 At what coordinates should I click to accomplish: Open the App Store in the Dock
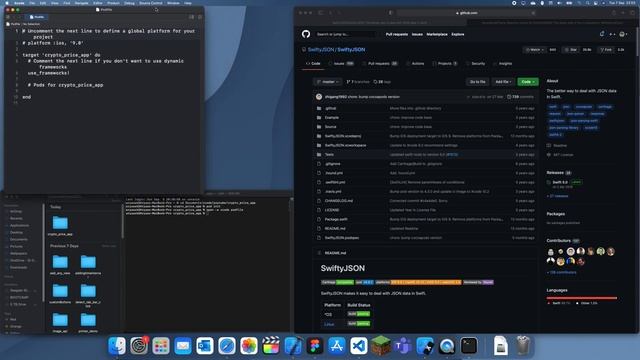pos(337,346)
